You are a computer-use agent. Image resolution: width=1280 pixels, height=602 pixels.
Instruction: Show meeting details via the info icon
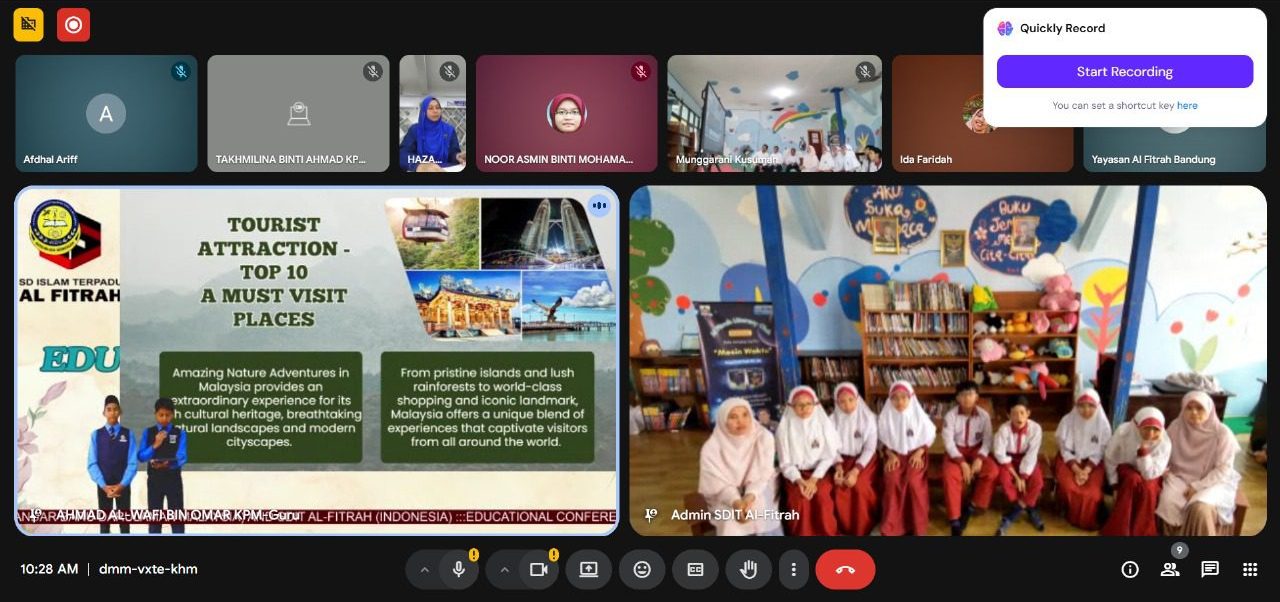click(x=1130, y=569)
